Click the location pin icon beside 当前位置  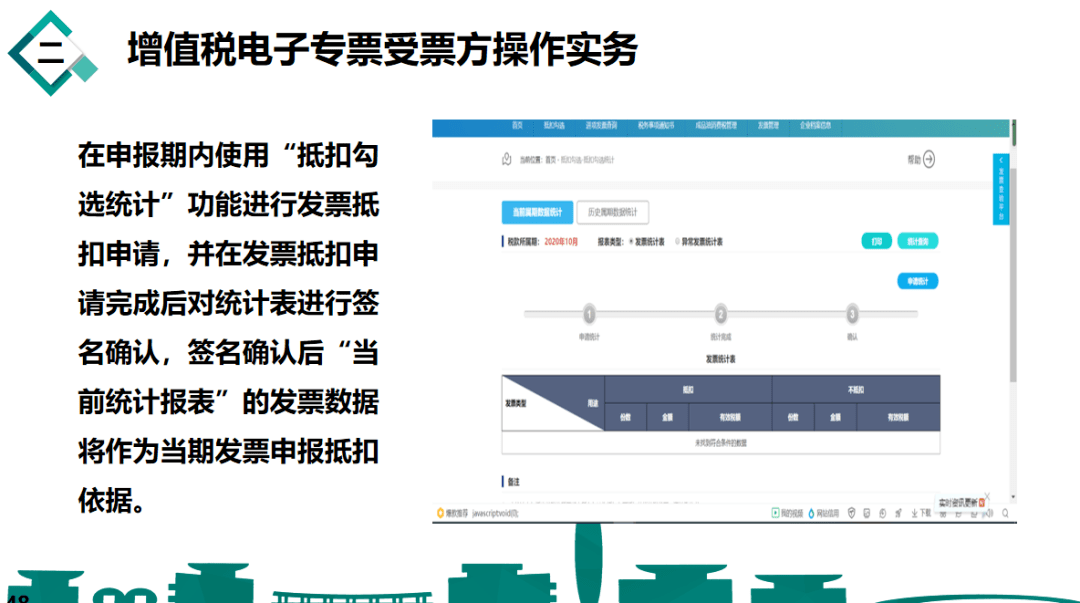(x=508, y=159)
